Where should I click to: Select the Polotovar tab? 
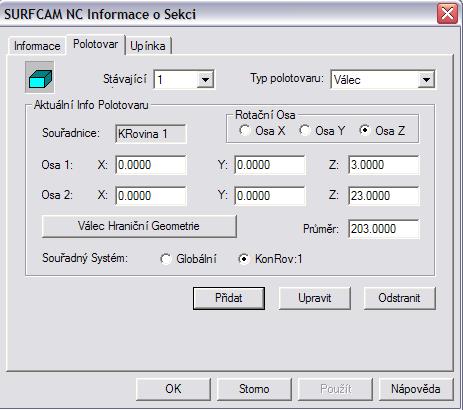point(95,44)
